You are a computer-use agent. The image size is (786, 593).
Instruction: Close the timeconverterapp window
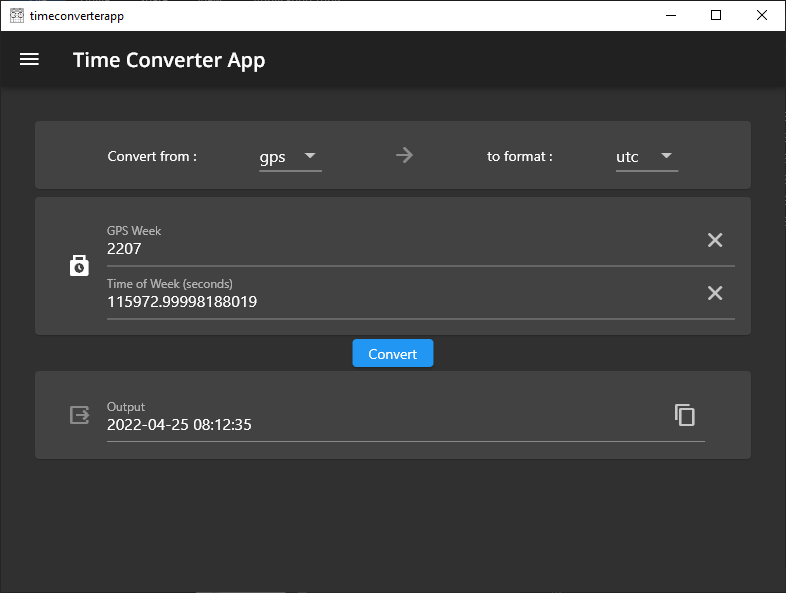click(762, 15)
